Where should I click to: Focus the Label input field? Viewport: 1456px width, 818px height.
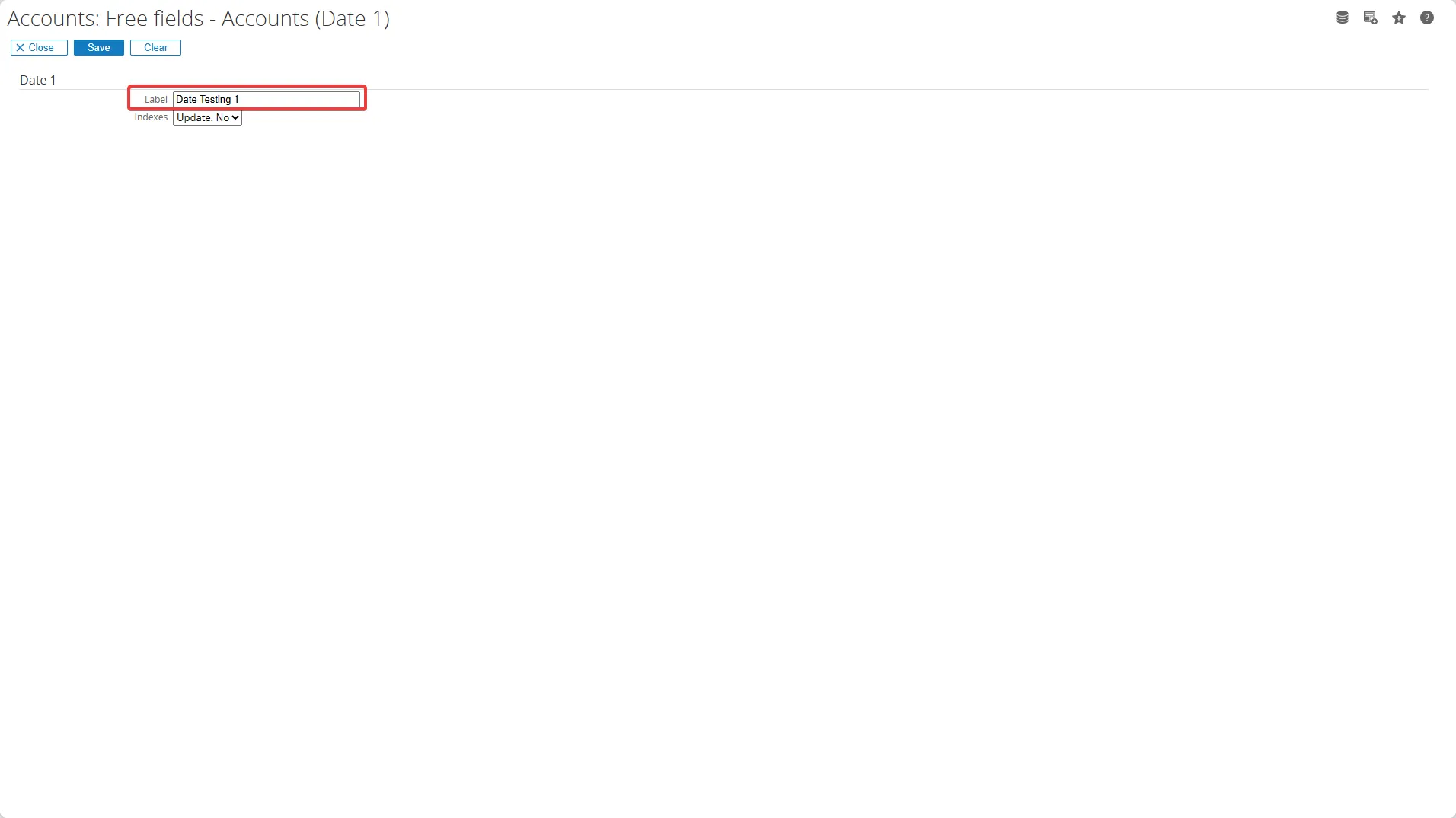(x=267, y=99)
